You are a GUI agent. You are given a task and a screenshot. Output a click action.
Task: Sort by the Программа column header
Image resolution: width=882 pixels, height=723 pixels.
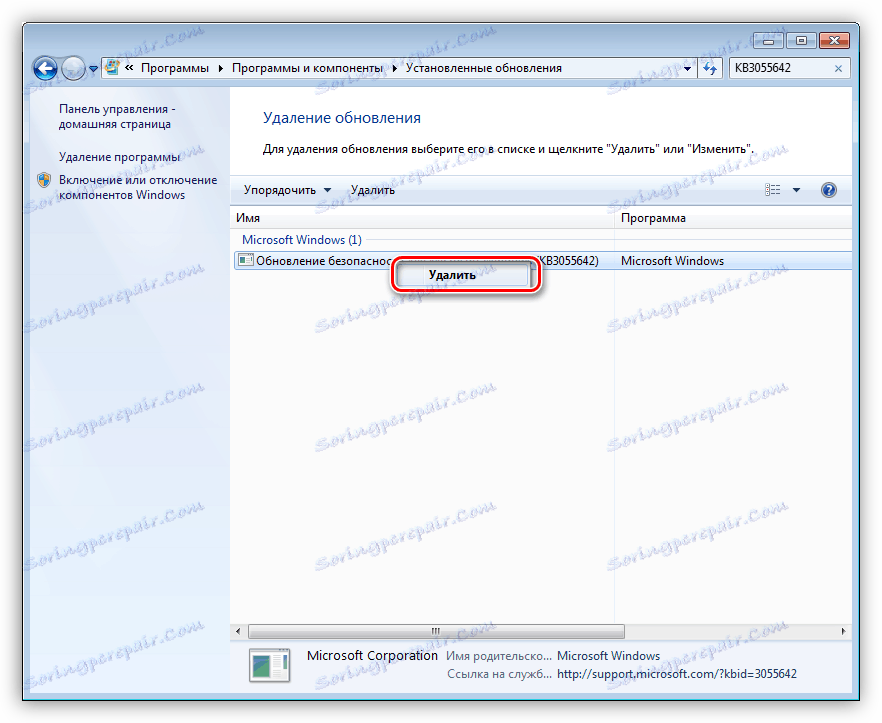tap(732, 218)
